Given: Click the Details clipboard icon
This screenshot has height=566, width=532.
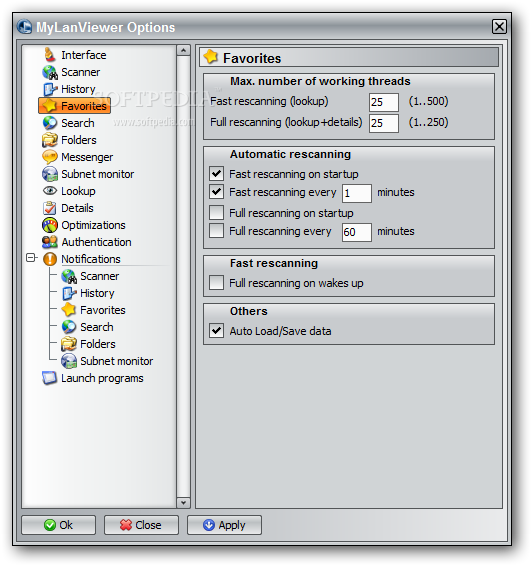Looking at the screenshot, I should [50, 208].
